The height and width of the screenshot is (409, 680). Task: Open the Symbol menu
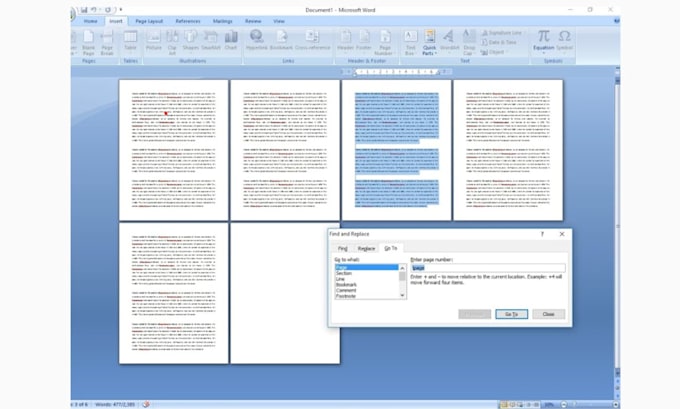click(x=564, y=42)
